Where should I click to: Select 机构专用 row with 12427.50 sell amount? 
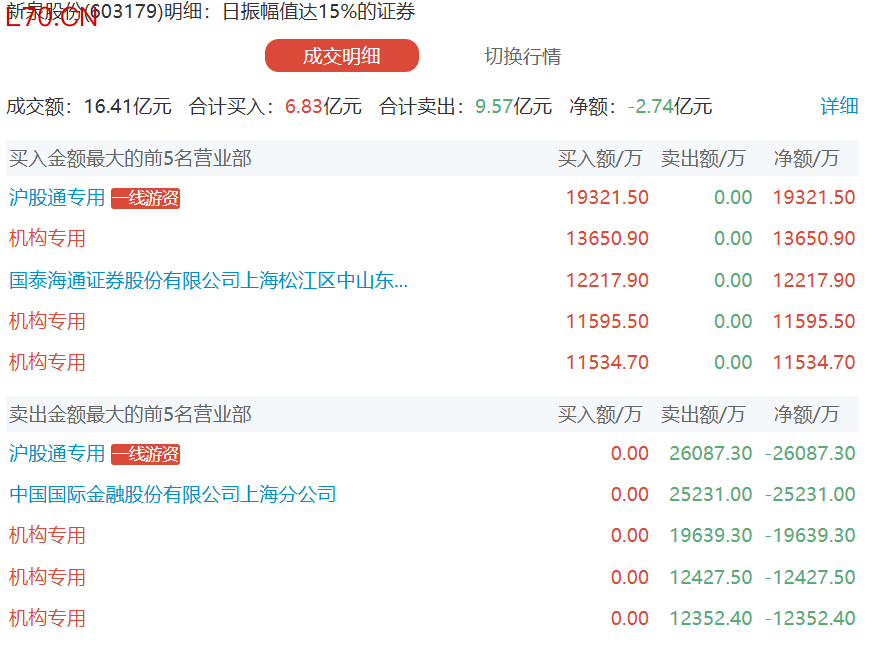(47, 578)
